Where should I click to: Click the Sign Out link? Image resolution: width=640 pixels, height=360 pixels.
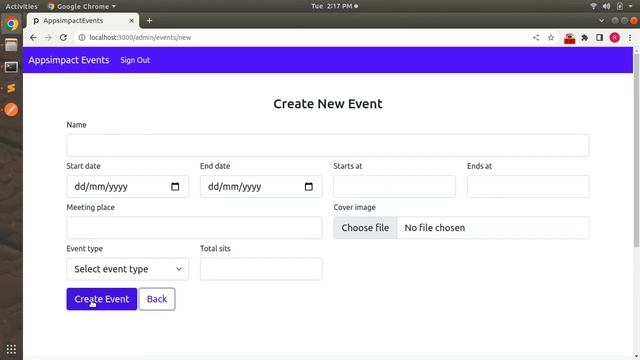coord(135,60)
